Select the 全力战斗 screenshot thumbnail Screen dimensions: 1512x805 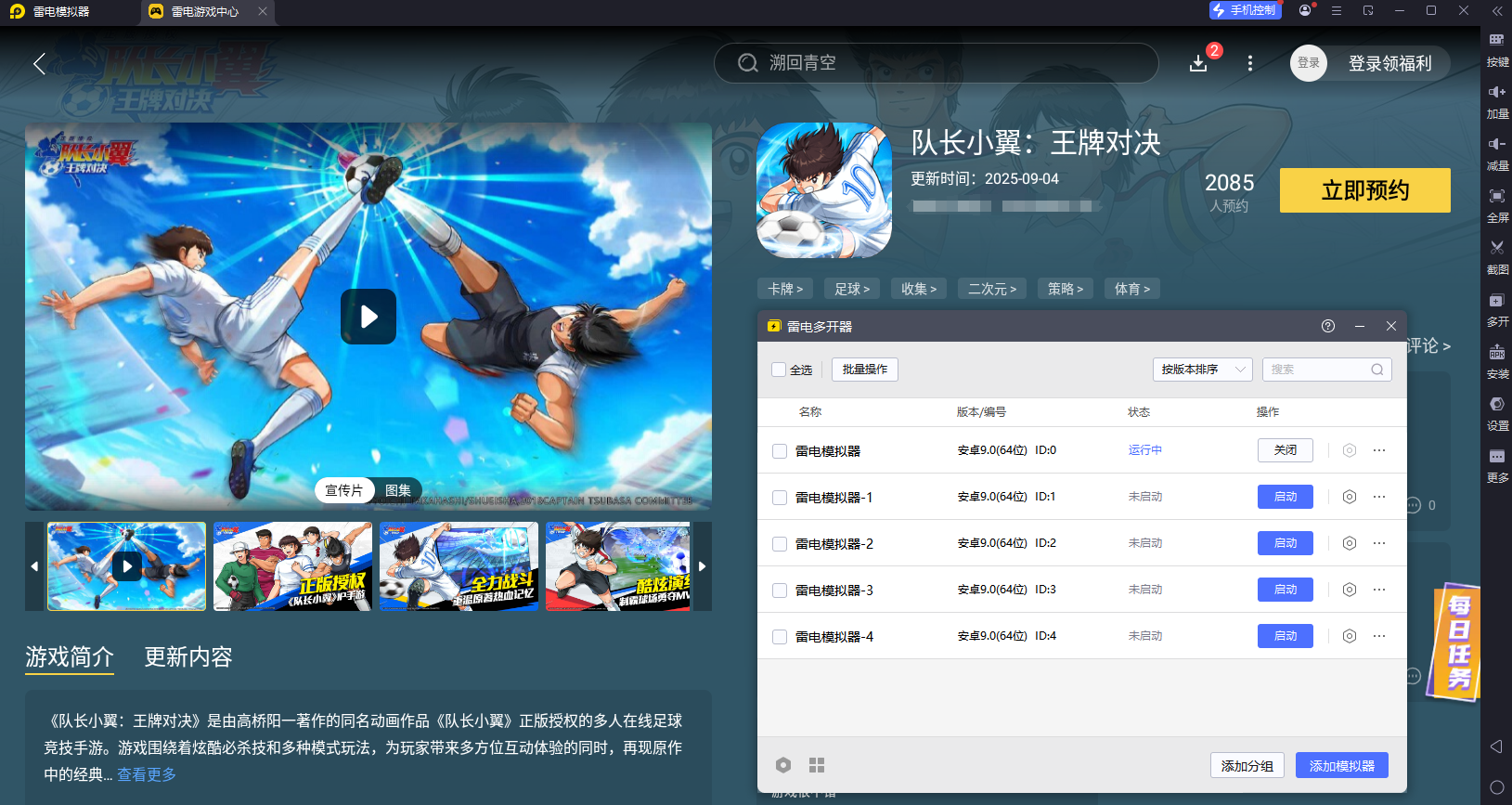coord(459,566)
